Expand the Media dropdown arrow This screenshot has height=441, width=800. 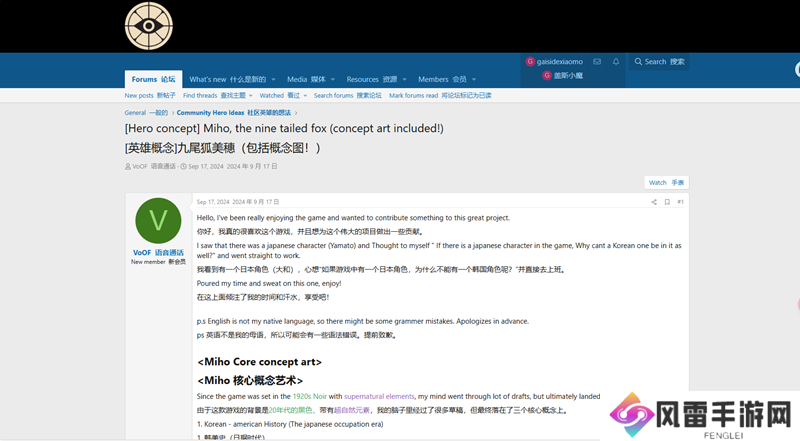coord(333,80)
